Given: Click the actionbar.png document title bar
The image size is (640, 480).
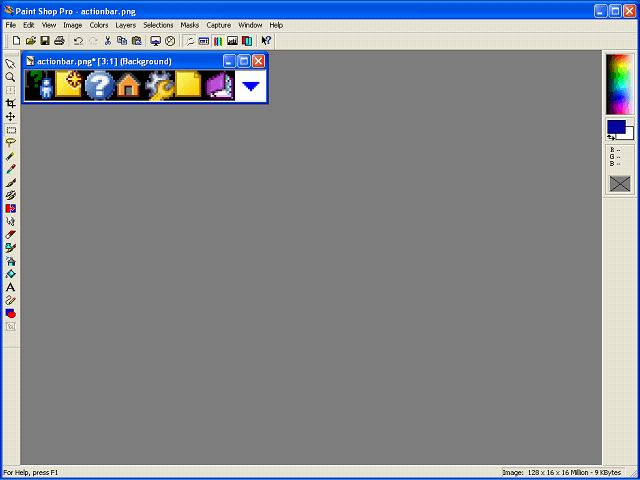Looking at the screenshot, I should [122, 61].
